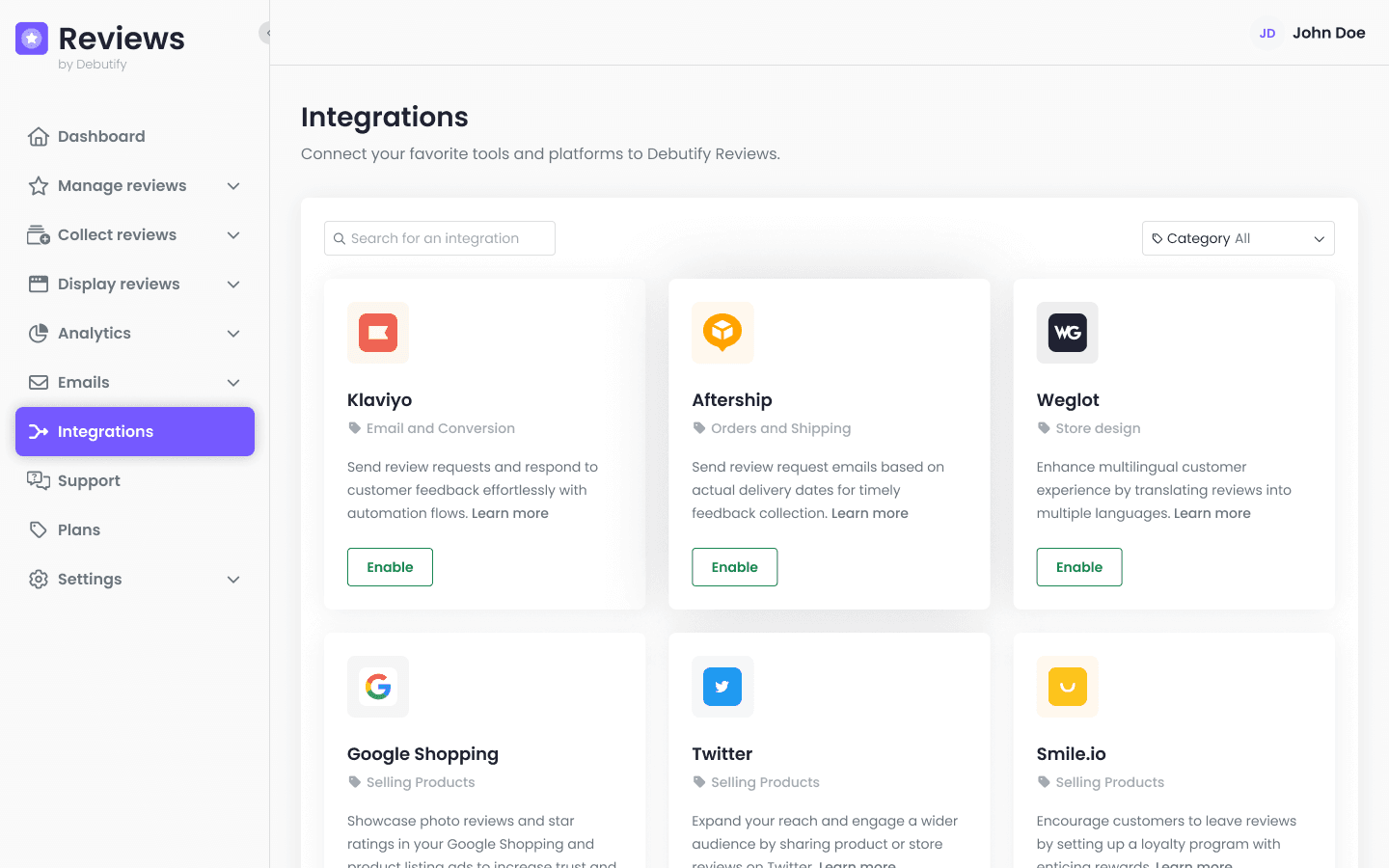This screenshot has height=868, width=1389.
Task: Click the Klaviyo logo icon
Action: click(378, 333)
